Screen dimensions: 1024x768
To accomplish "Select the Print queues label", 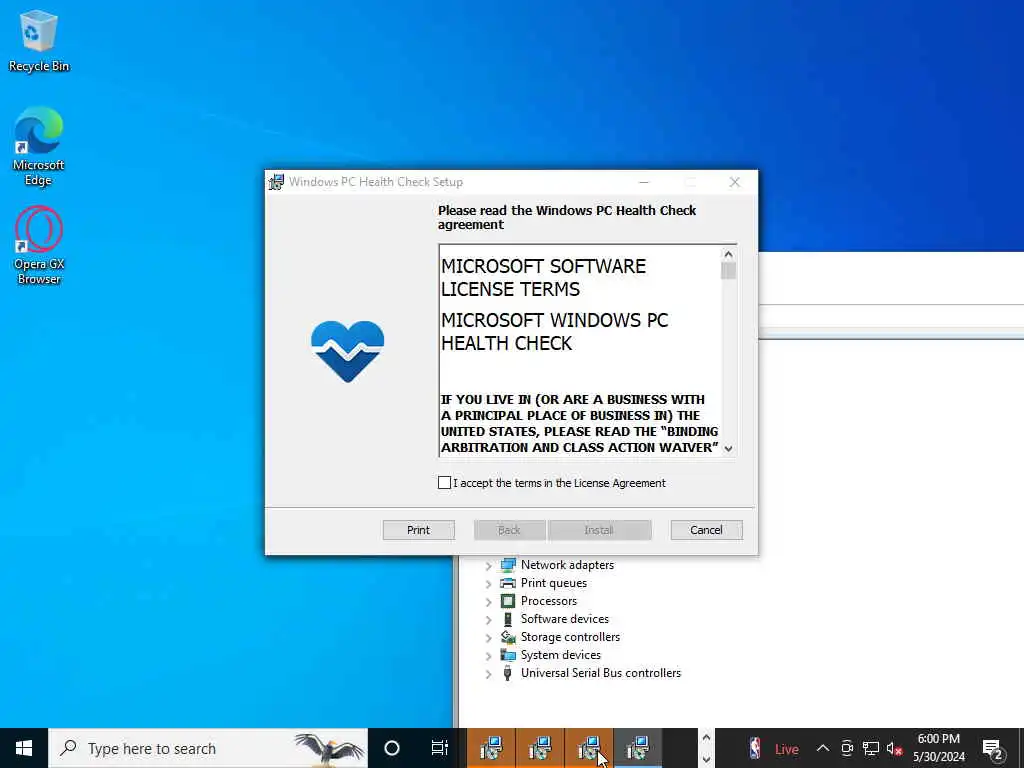I will [554, 583].
